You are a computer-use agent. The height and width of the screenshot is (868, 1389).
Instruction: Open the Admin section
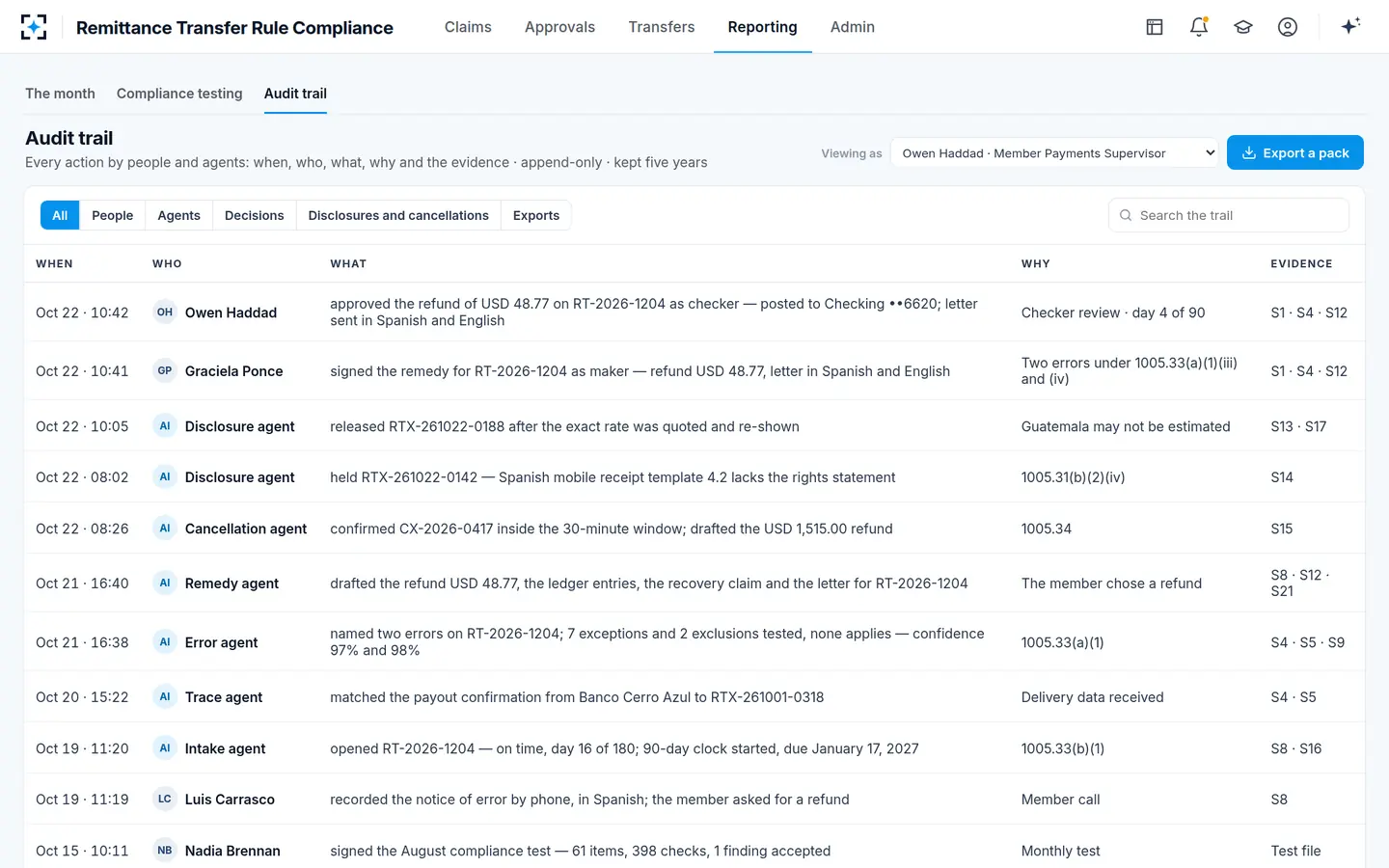(853, 27)
